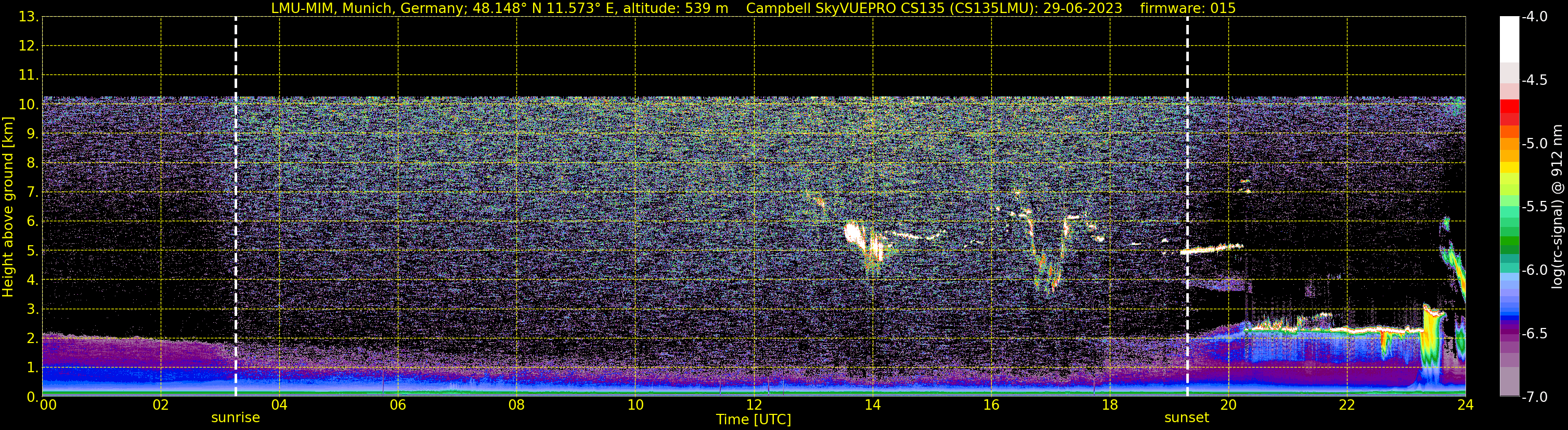Pick the red segment of the colorbar
Image resolution: width=1568 pixels, height=430 pixels.
point(1509,106)
